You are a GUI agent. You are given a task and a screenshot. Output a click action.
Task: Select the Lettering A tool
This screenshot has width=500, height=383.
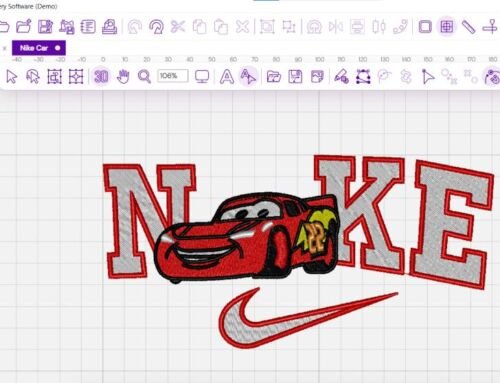coord(227,77)
